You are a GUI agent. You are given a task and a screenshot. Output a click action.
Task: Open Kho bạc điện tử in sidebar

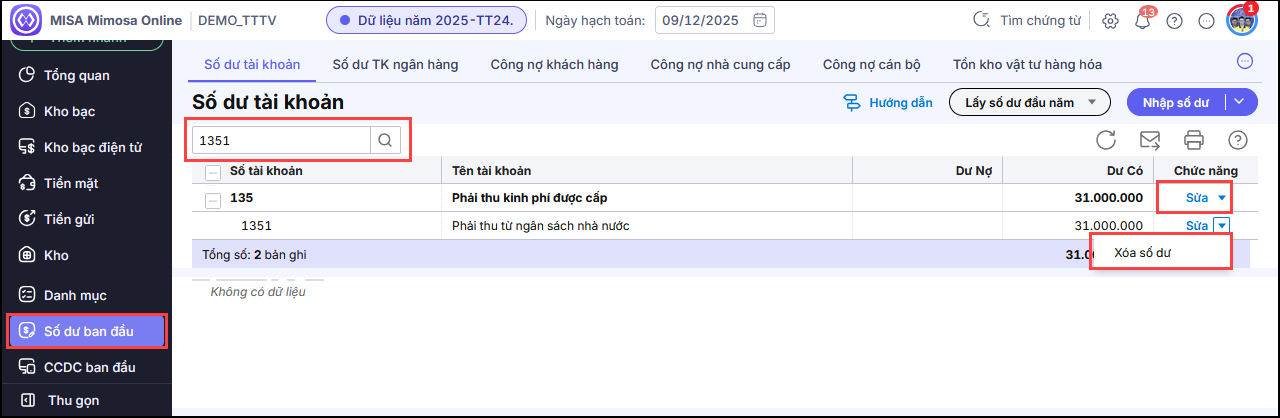point(86,147)
